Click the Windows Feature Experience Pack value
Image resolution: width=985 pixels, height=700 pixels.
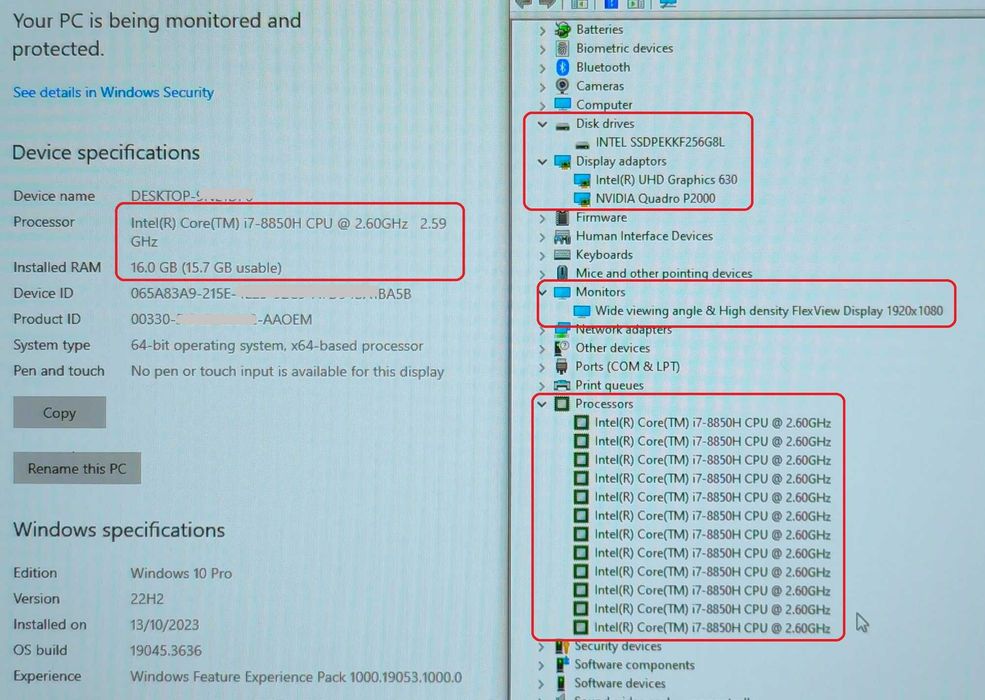296,677
